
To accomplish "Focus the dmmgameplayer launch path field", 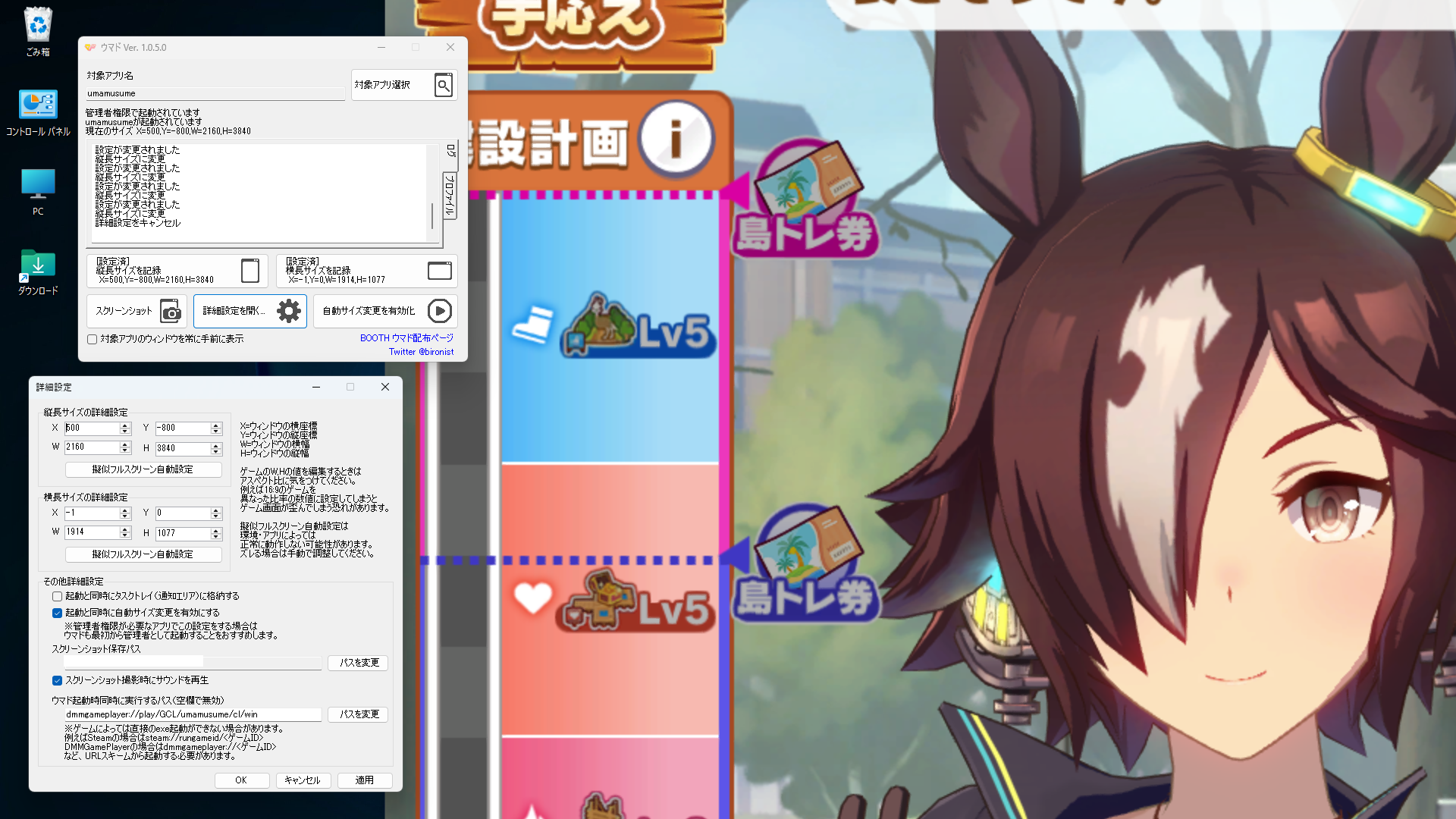I will pyautogui.click(x=193, y=714).
